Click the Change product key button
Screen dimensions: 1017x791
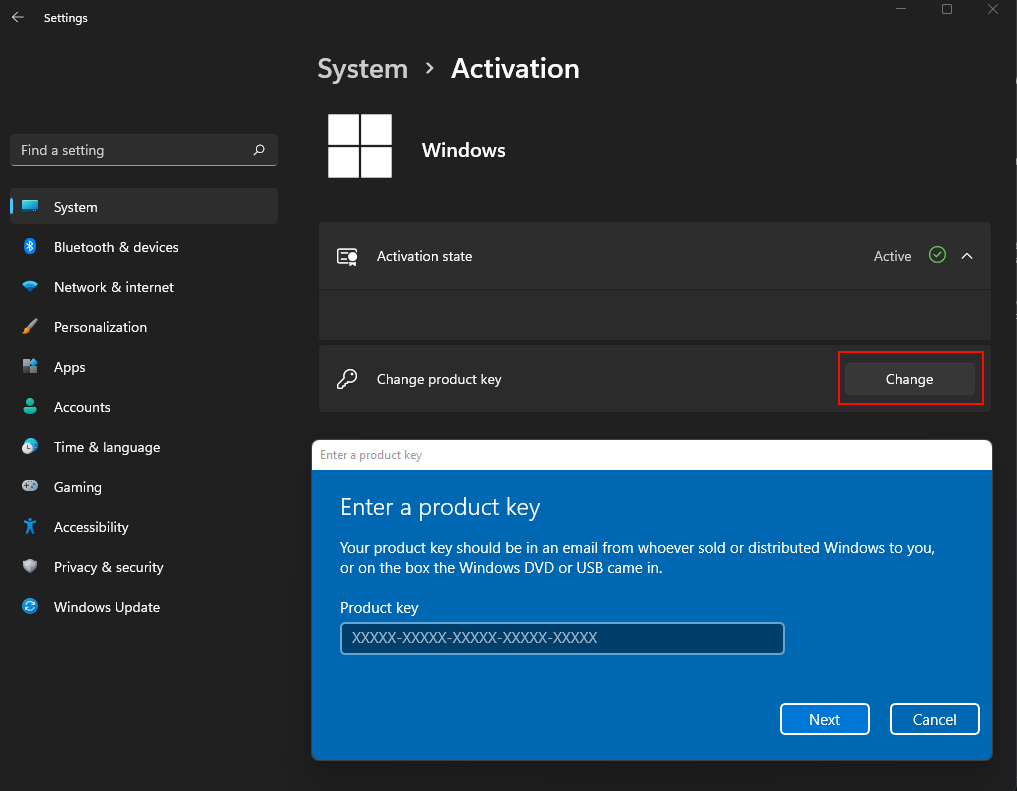(x=909, y=379)
